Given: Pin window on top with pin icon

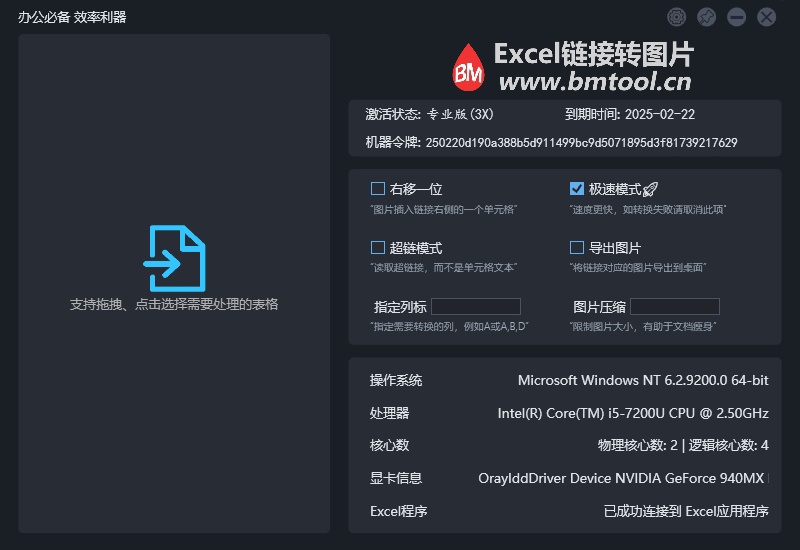Looking at the screenshot, I should 707,17.
